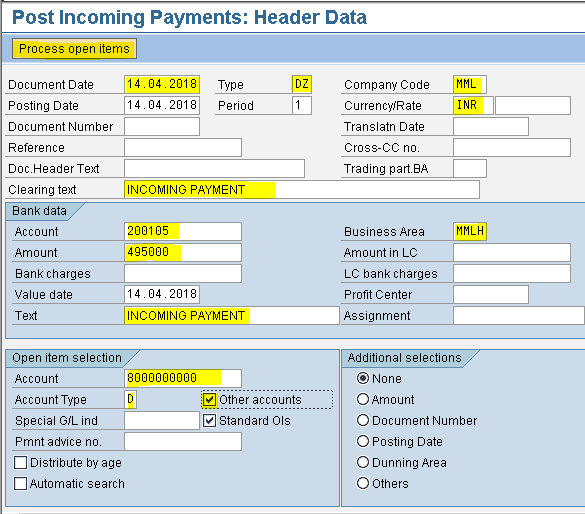Viewport: 585px width, 514px height.
Task: Click the Process open items button
Action: 74,49
